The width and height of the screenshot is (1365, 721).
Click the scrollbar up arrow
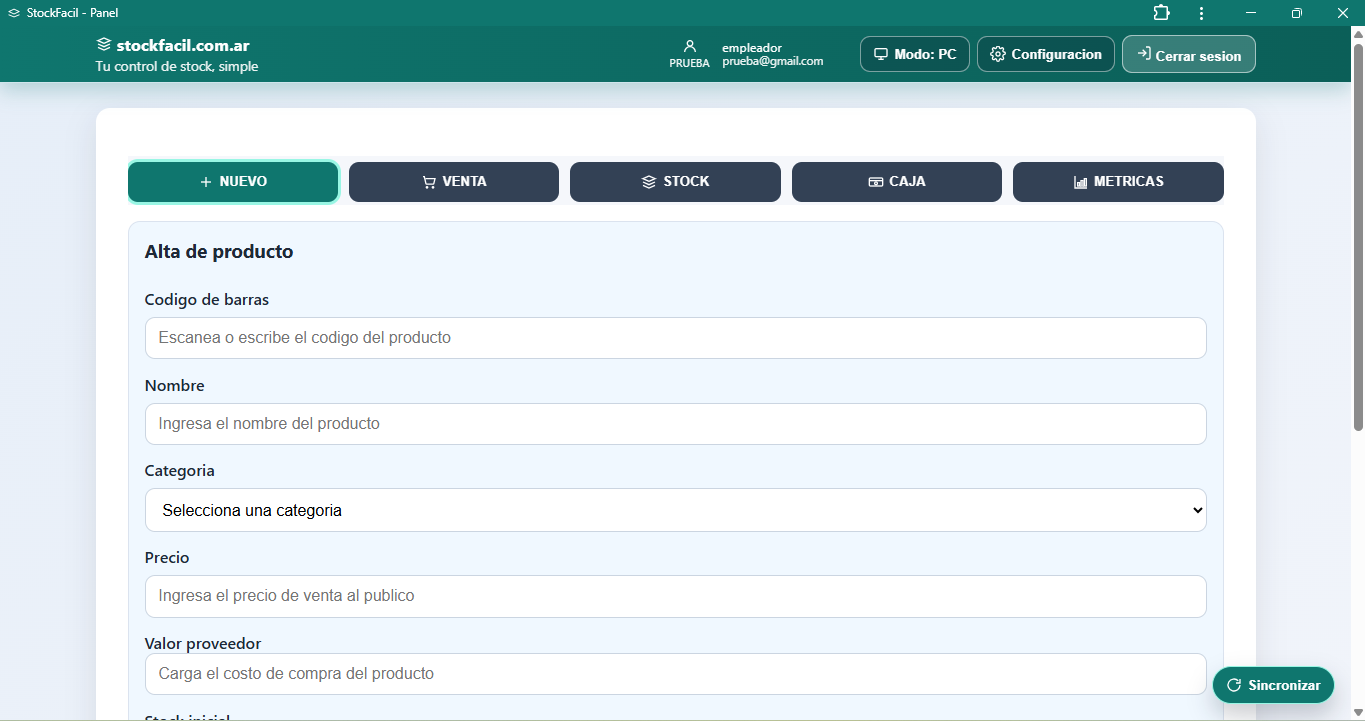tap(1358, 33)
